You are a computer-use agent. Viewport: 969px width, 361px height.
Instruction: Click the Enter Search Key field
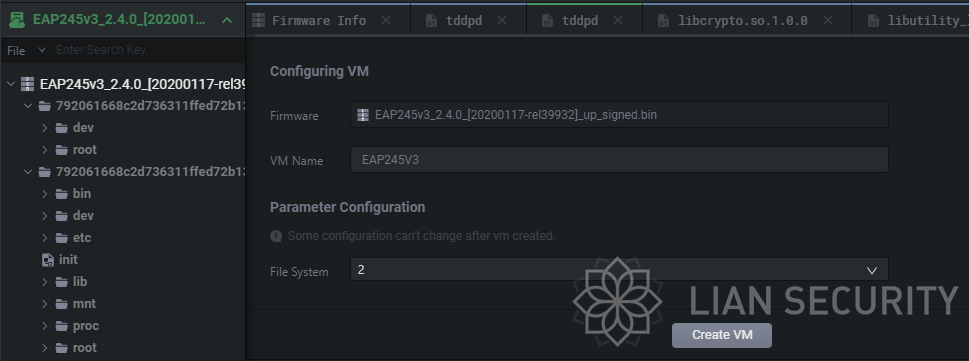point(147,50)
